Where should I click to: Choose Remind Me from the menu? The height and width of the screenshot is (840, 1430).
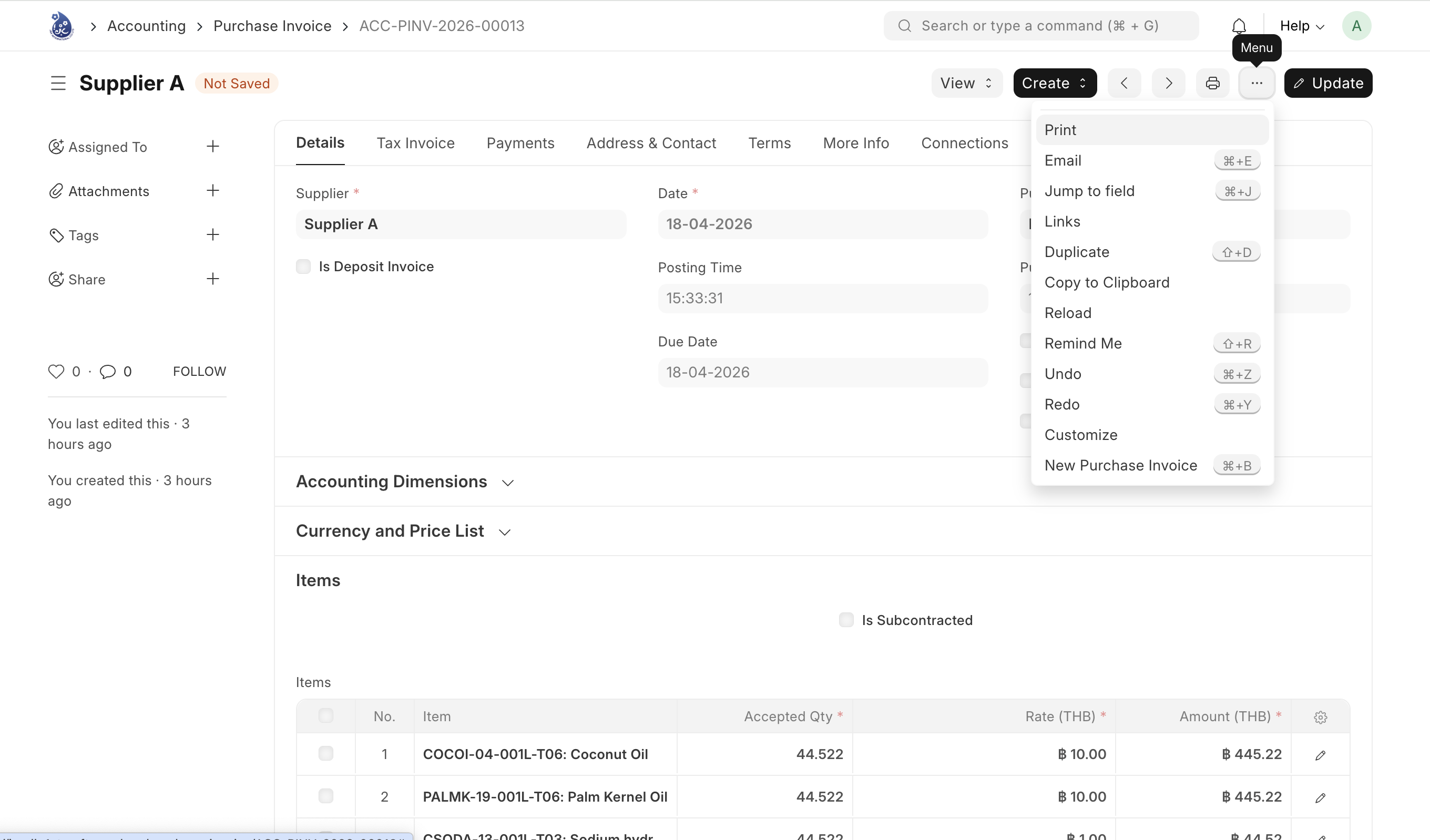(x=1152, y=343)
